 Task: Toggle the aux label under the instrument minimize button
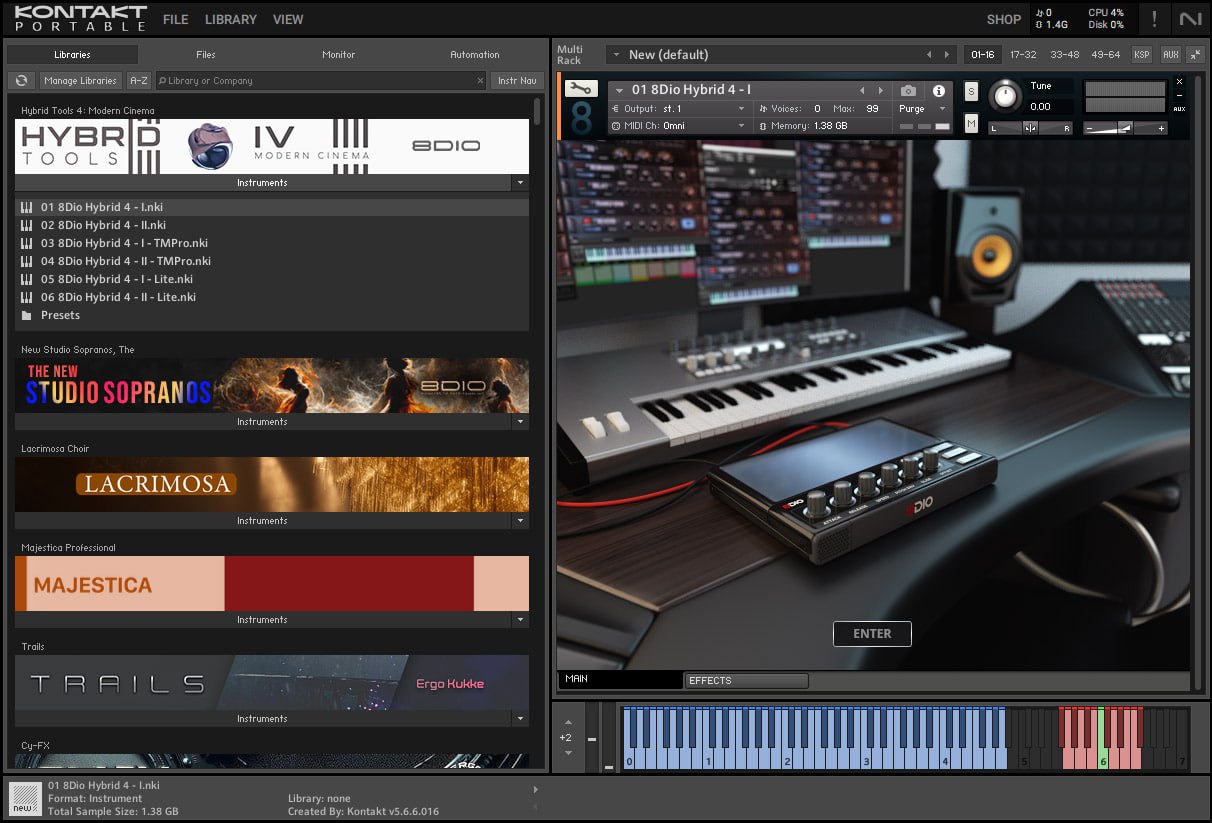pyautogui.click(x=1179, y=108)
